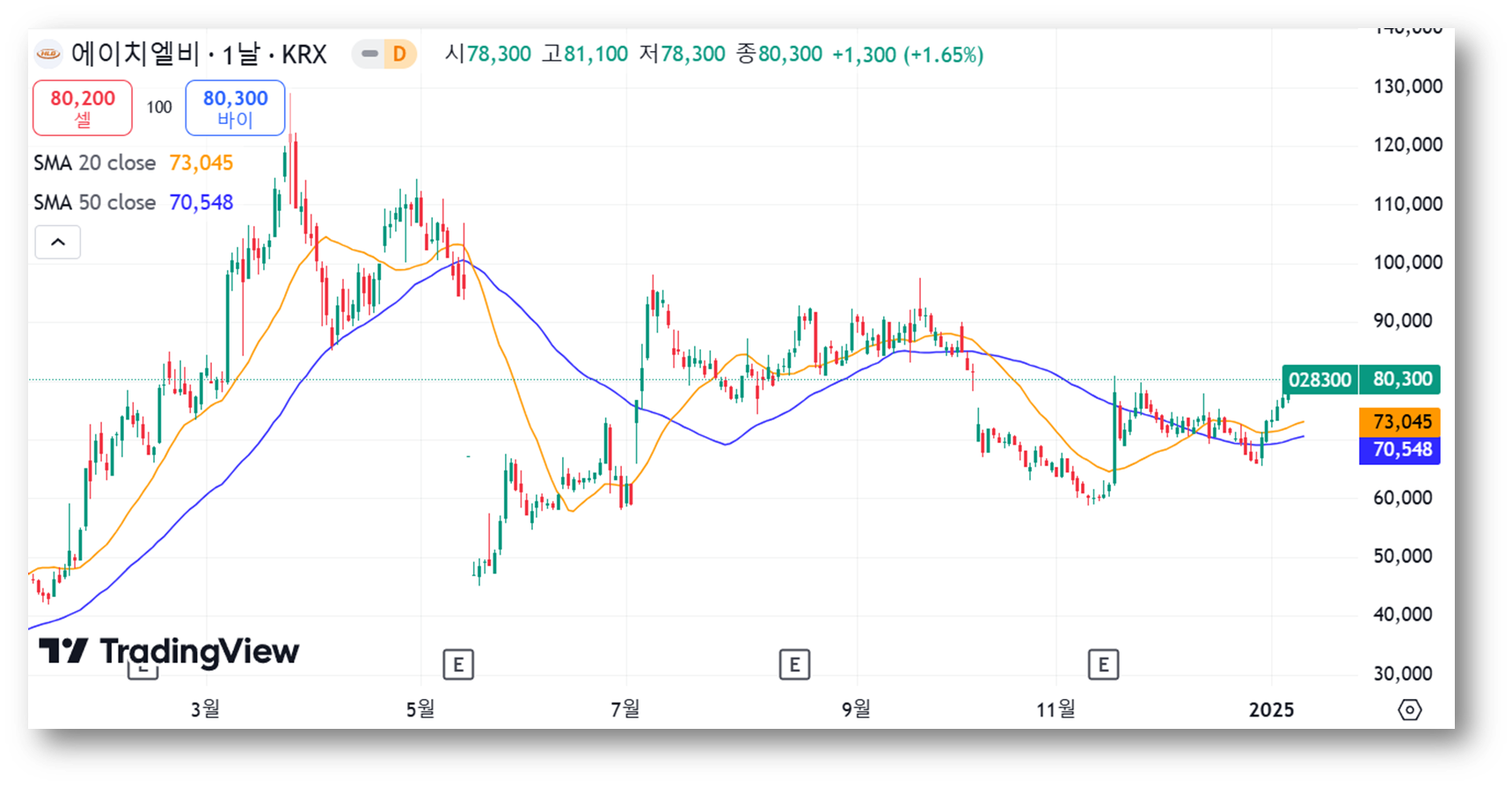Click the 시78,300 open value
Viewport: 1512px width, 786px height.
point(488,55)
